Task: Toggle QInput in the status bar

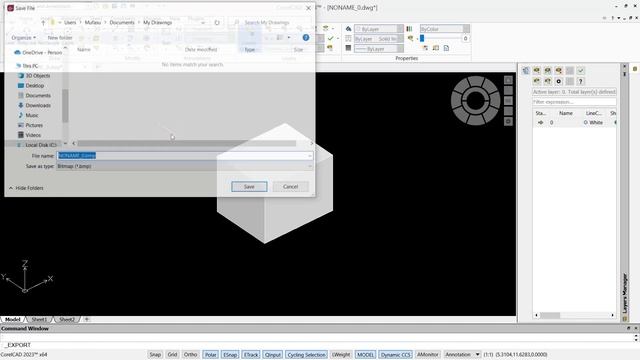Action: 273,355
